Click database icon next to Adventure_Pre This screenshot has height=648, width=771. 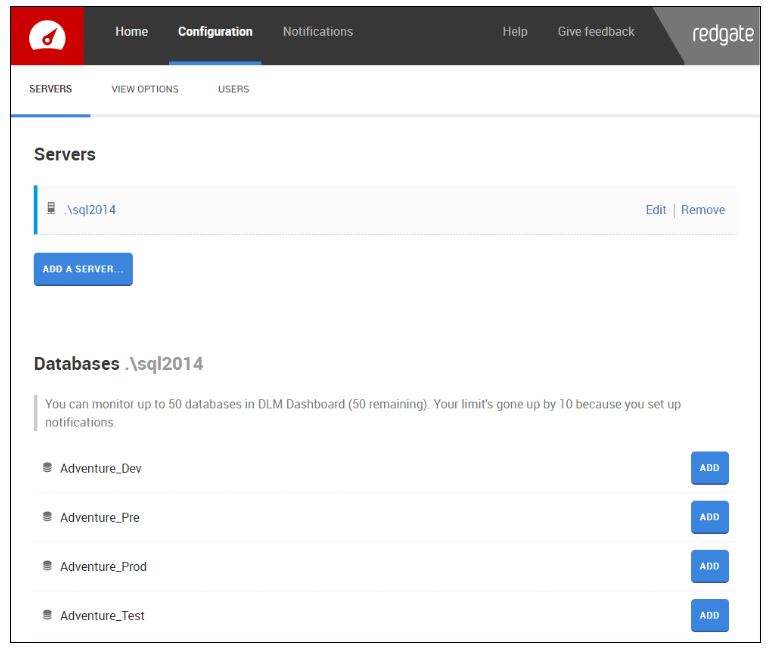point(47,517)
